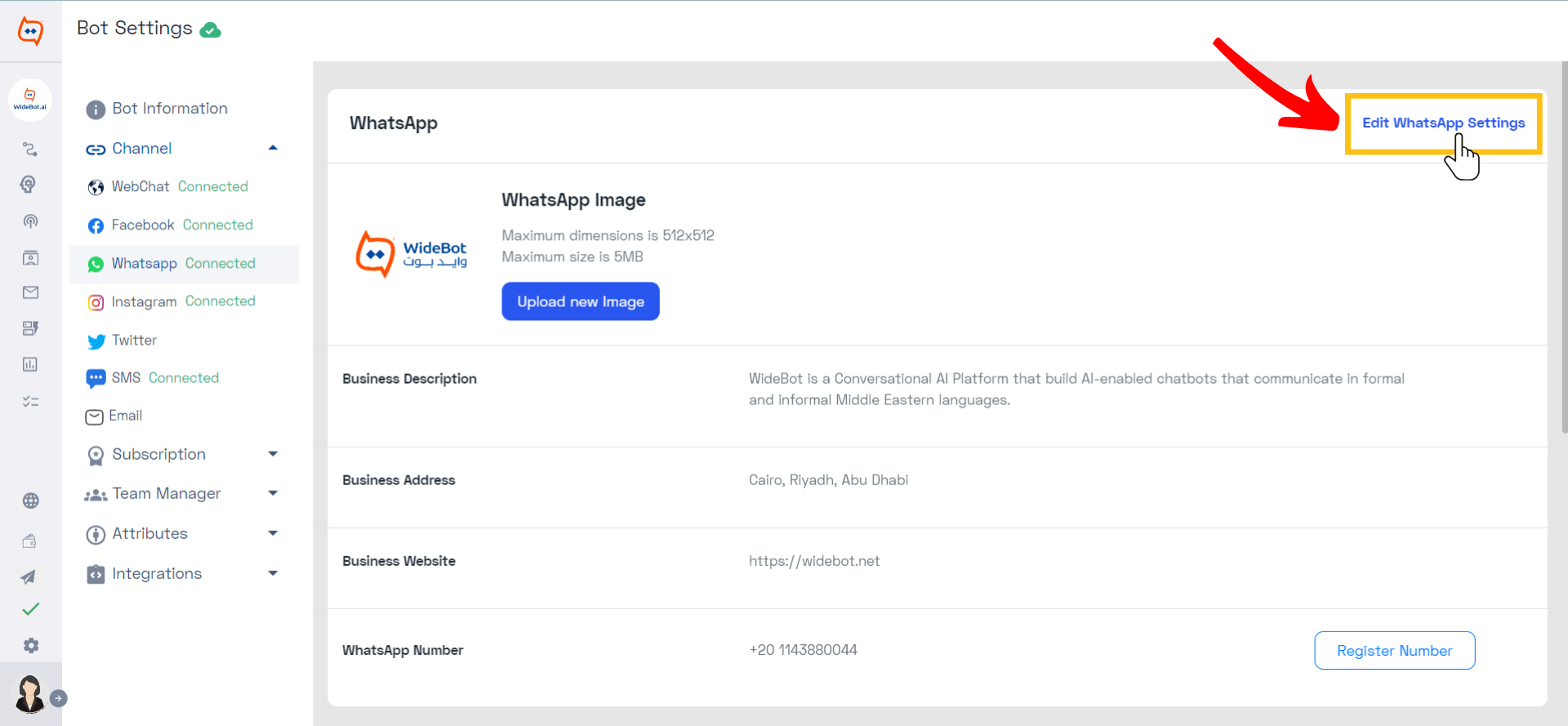Select the Whatsapp channel
Viewport: 1568px width, 726px height.
185,264
